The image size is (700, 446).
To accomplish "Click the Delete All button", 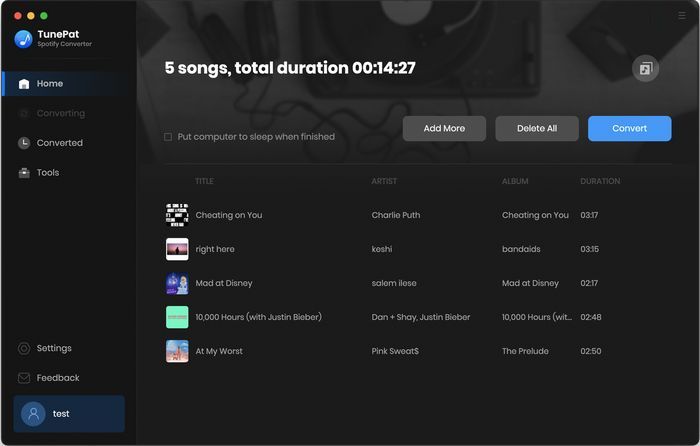I will [x=537, y=129].
